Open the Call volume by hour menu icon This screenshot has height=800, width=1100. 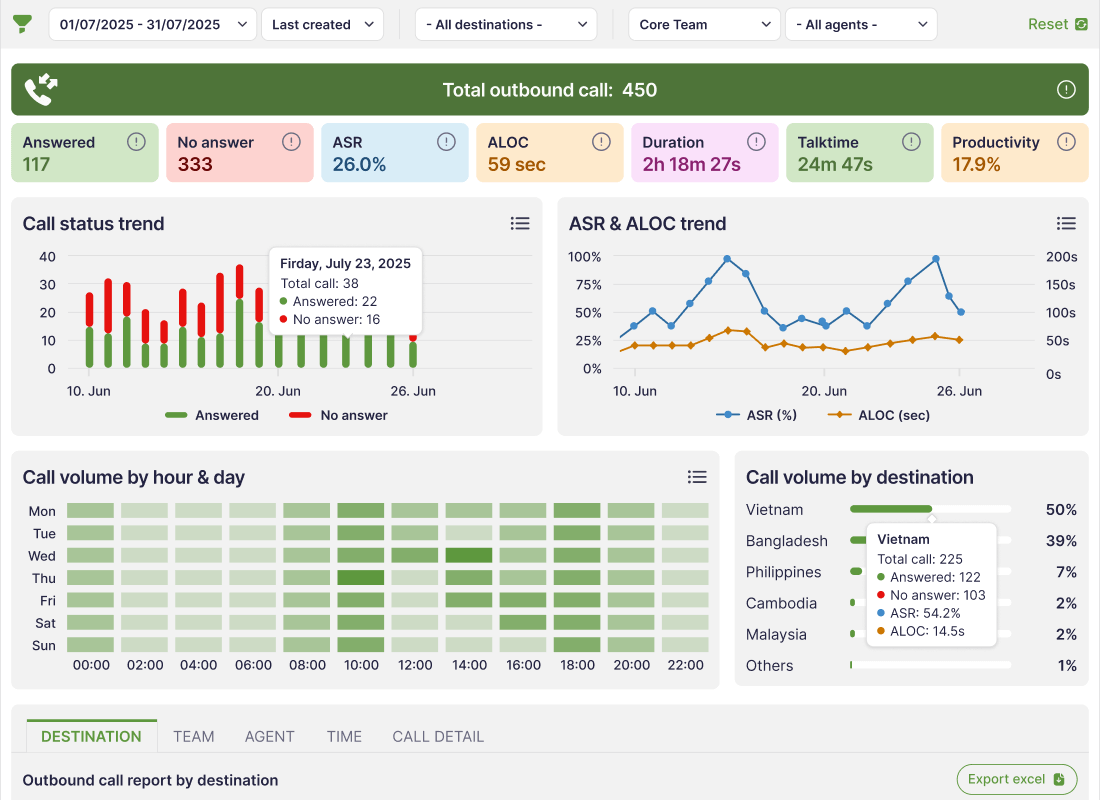(x=697, y=477)
